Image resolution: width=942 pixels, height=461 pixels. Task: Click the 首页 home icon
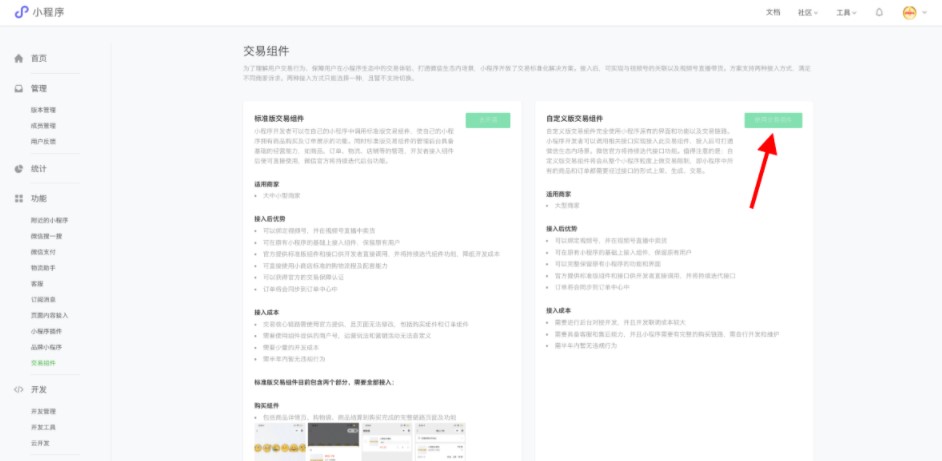coord(19,58)
